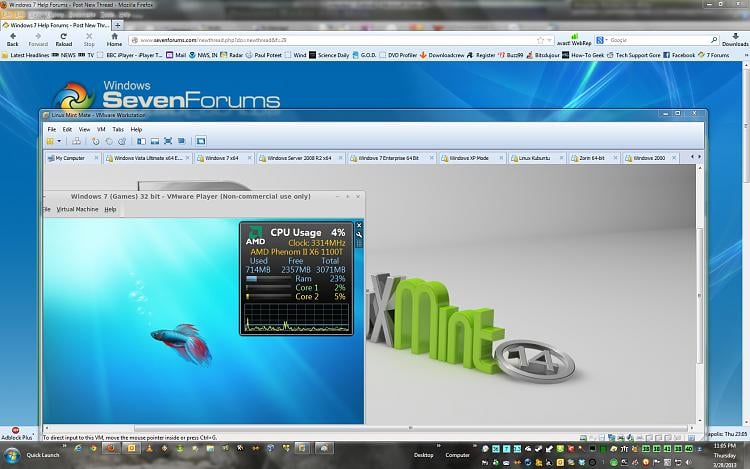Viewport: 750px width, 469px height.
Task: Open a new Firefox tab with plus button
Action: click(118, 25)
